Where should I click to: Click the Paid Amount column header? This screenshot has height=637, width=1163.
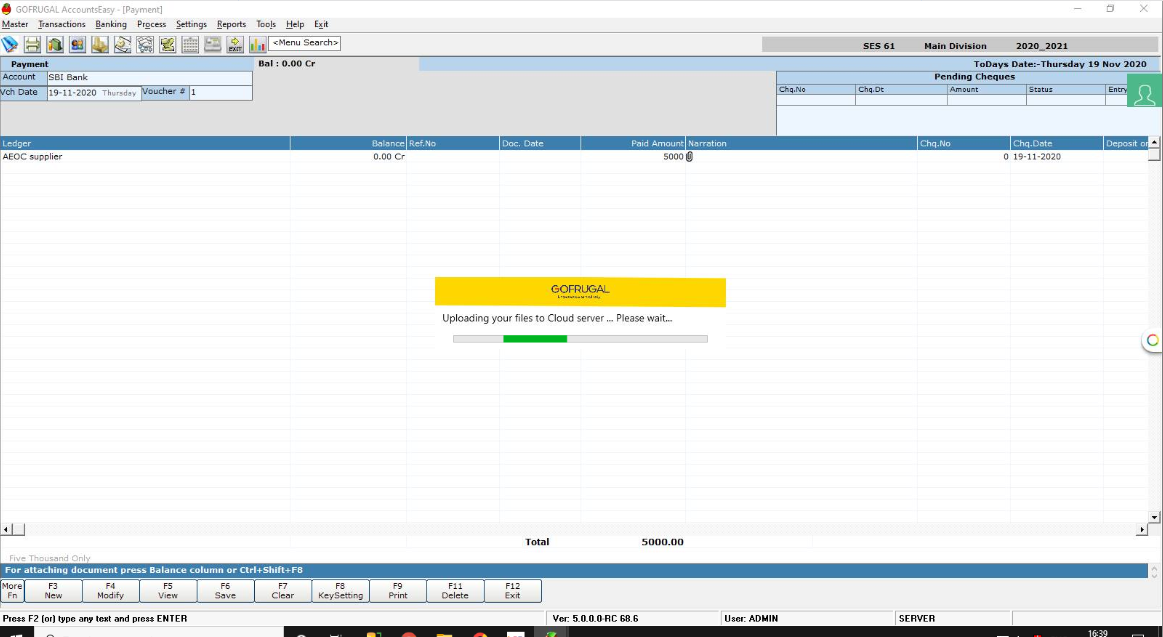633,143
